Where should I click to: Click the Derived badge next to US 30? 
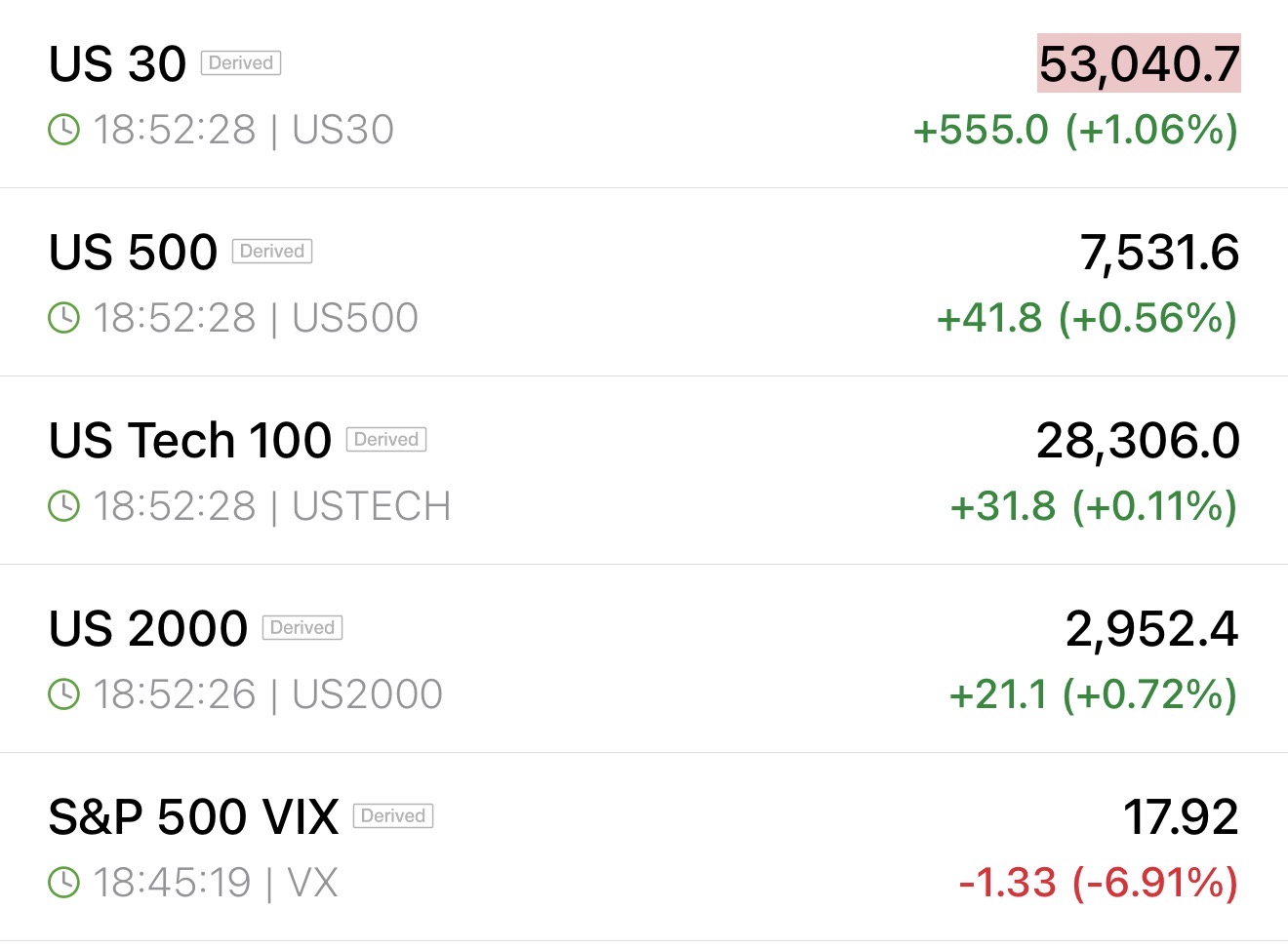point(241,63)
